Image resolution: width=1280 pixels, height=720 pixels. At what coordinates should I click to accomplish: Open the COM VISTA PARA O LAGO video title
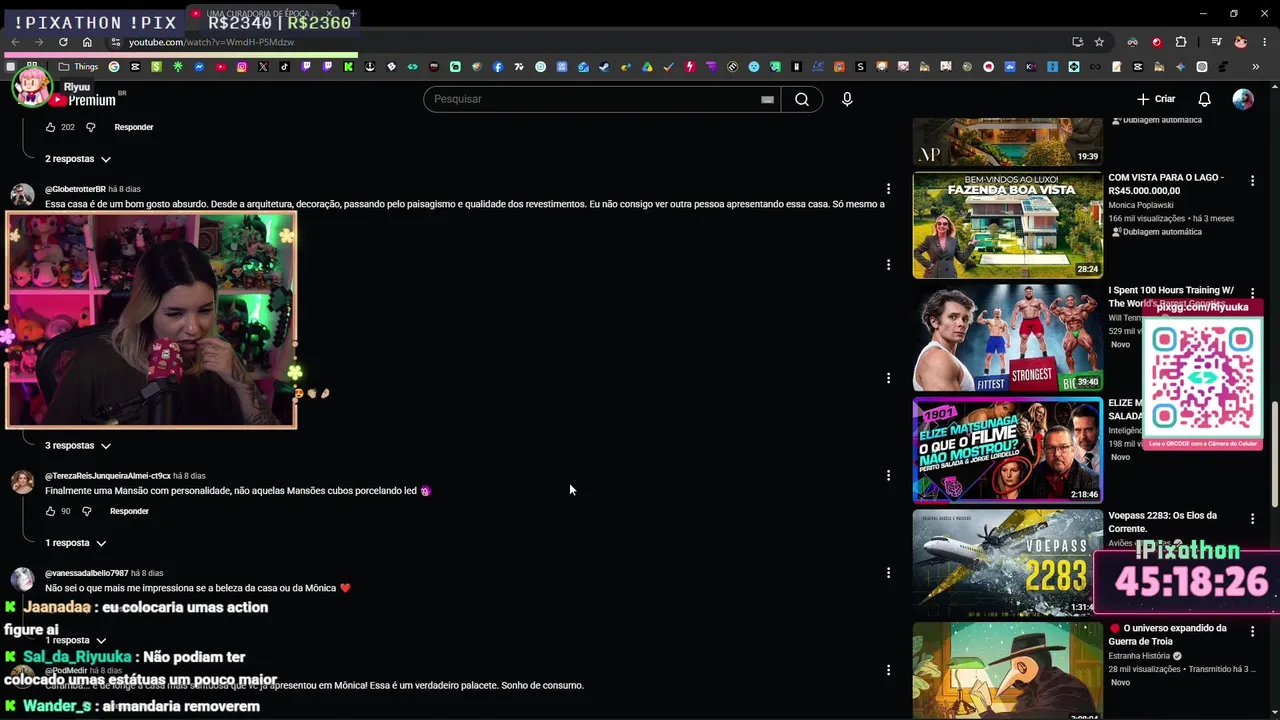pyautogui.click(x=1166, y=184)
